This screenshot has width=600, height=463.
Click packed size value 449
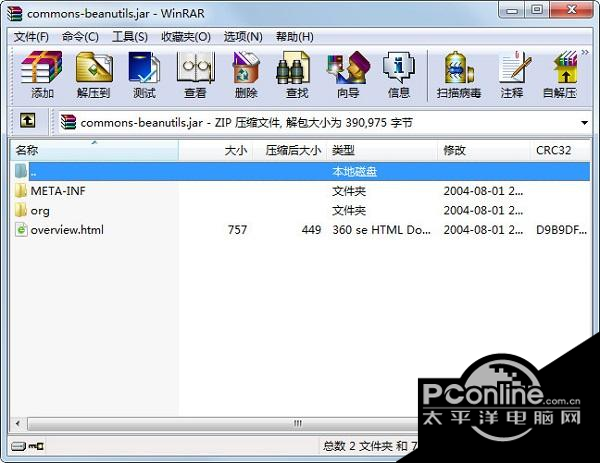pyautogui.click(x=311, y=230)
